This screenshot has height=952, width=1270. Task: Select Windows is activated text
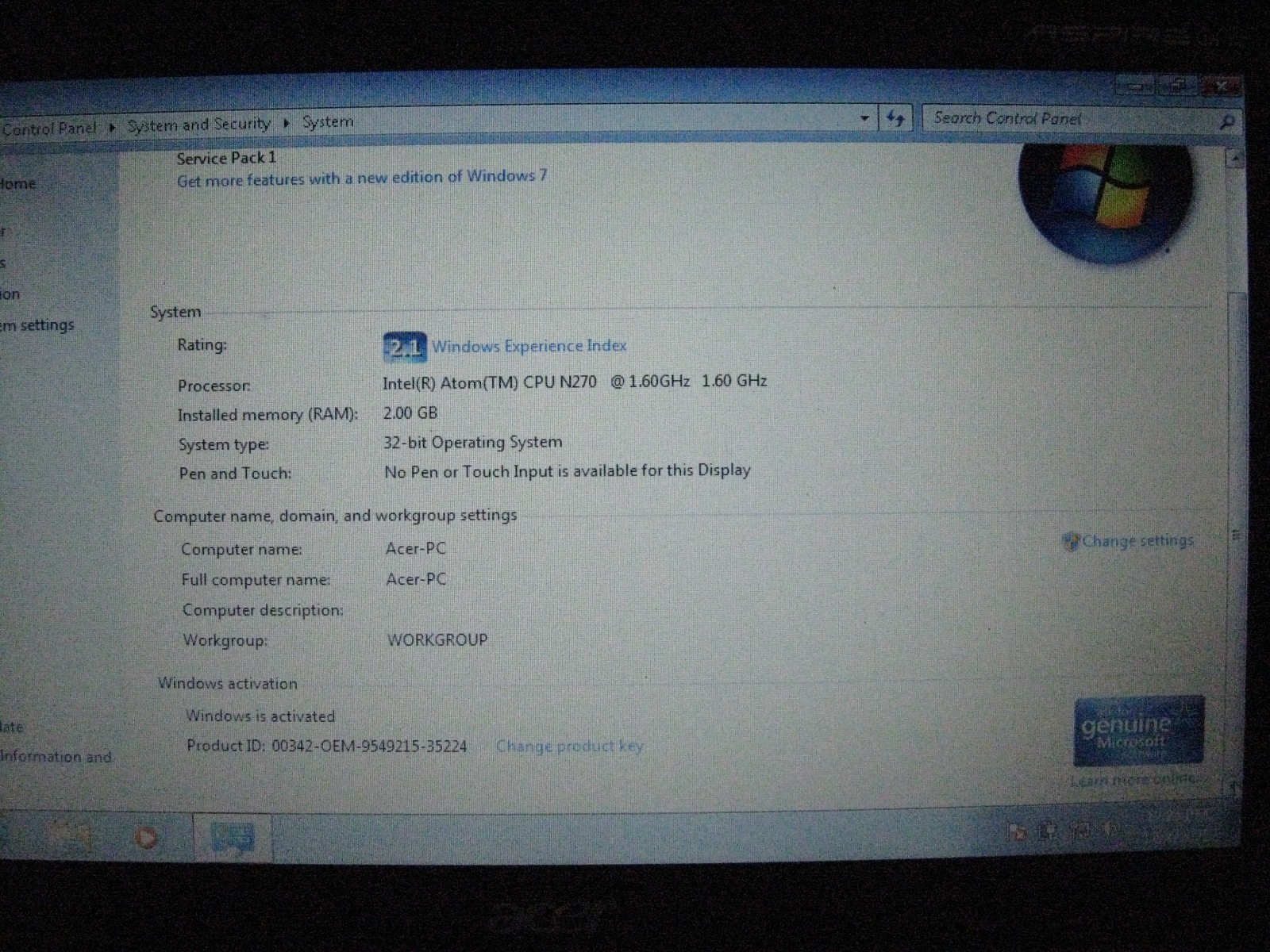260,716
